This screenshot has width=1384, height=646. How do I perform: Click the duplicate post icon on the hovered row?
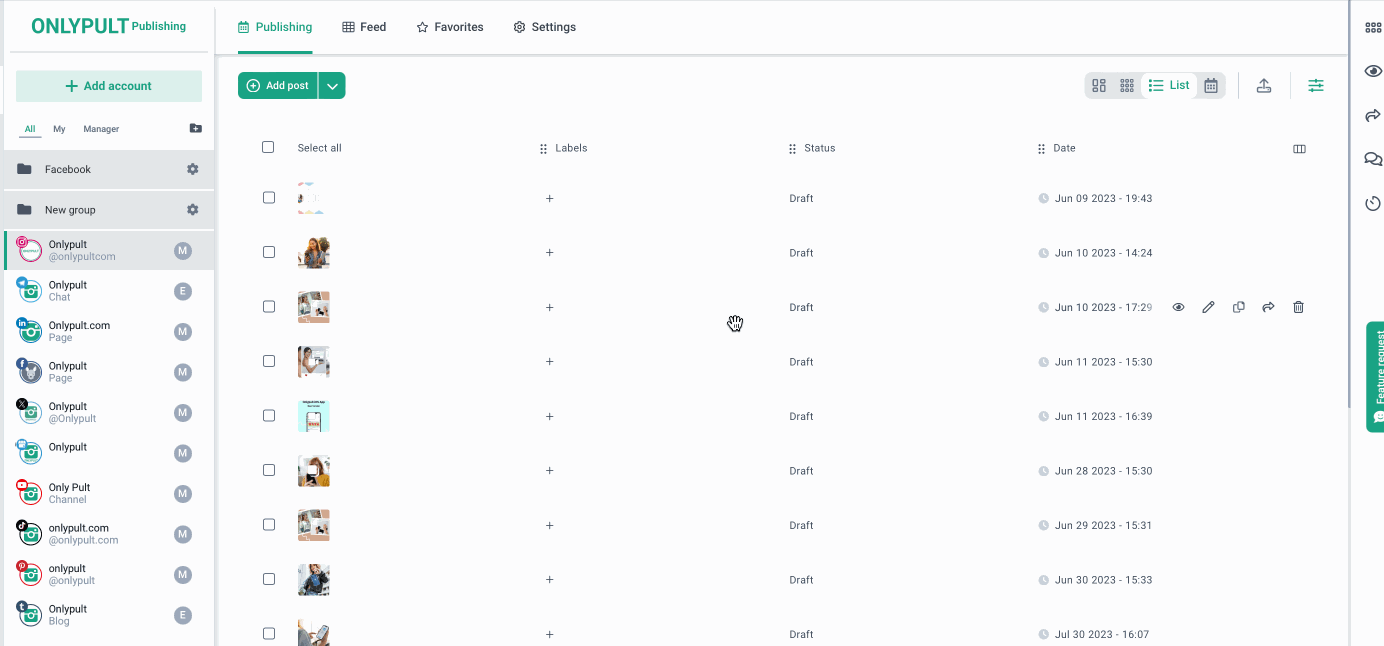click(1238, 307)
